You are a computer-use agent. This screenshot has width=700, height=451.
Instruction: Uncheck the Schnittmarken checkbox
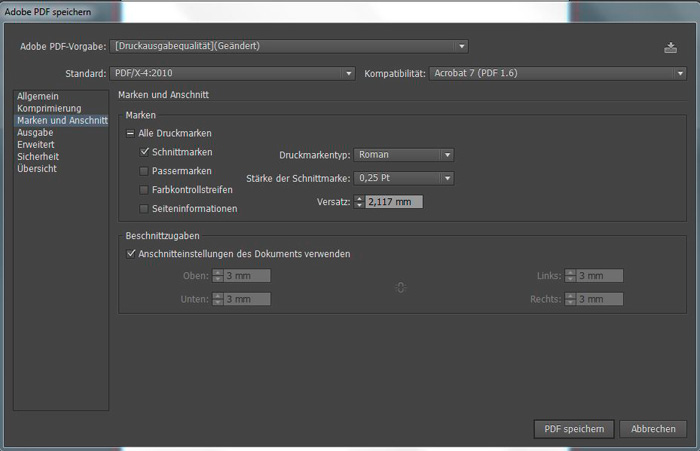144,152
